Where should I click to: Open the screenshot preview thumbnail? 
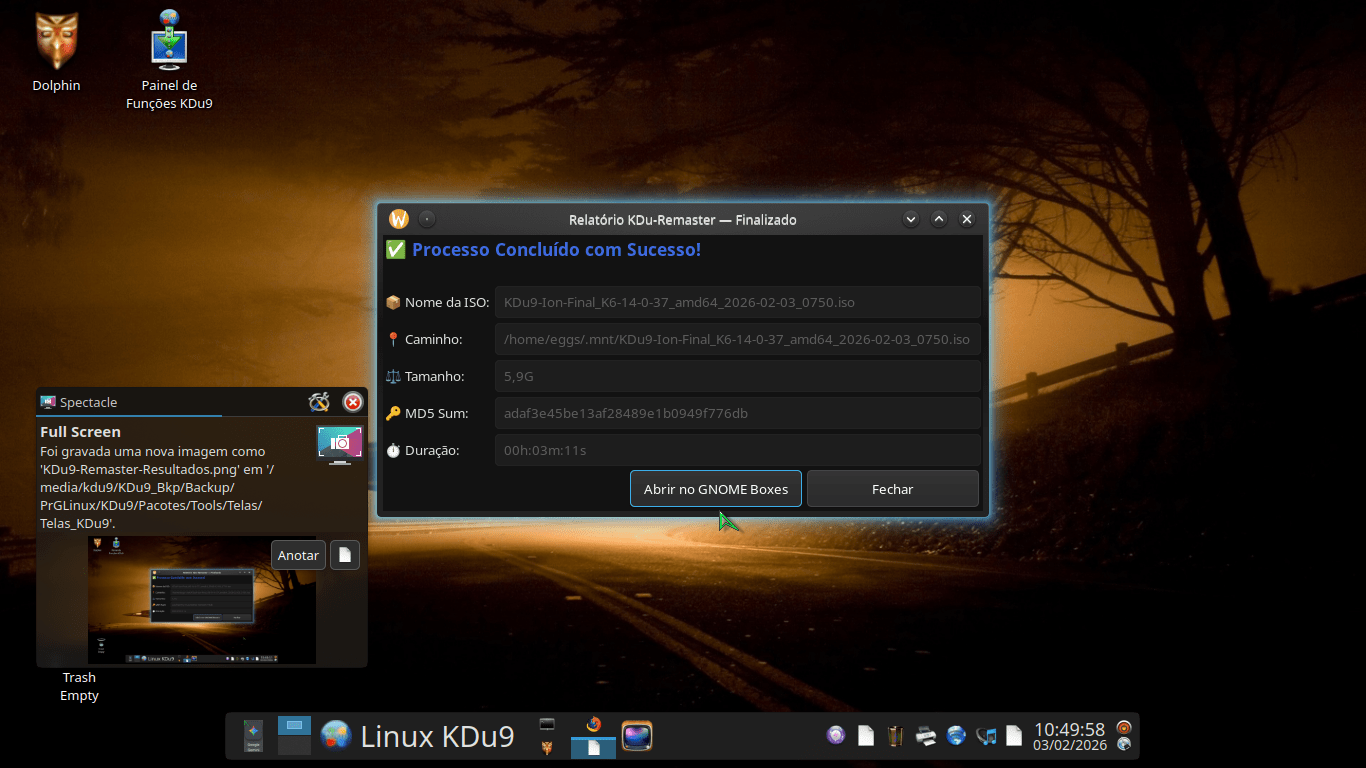[202, 600]
